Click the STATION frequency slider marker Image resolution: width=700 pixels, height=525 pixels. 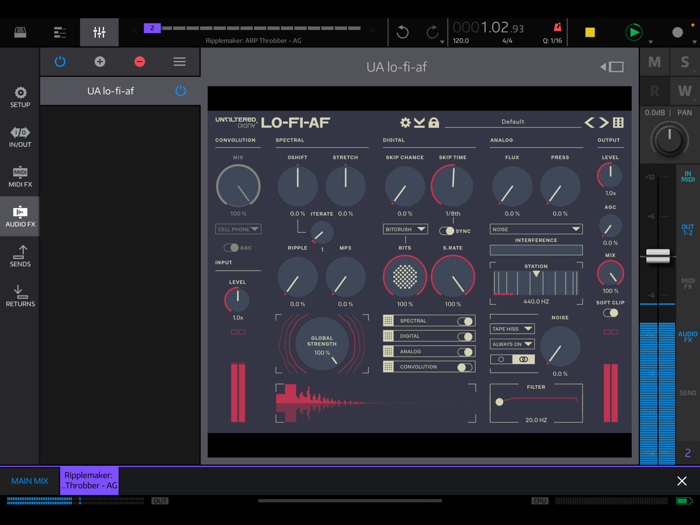click(536, 274)
